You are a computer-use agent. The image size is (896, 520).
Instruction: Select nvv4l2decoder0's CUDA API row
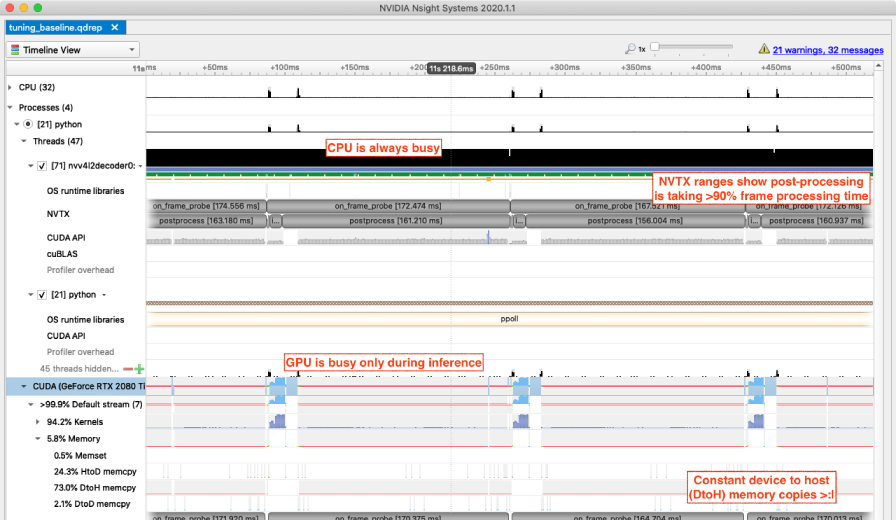coord(66,237)
